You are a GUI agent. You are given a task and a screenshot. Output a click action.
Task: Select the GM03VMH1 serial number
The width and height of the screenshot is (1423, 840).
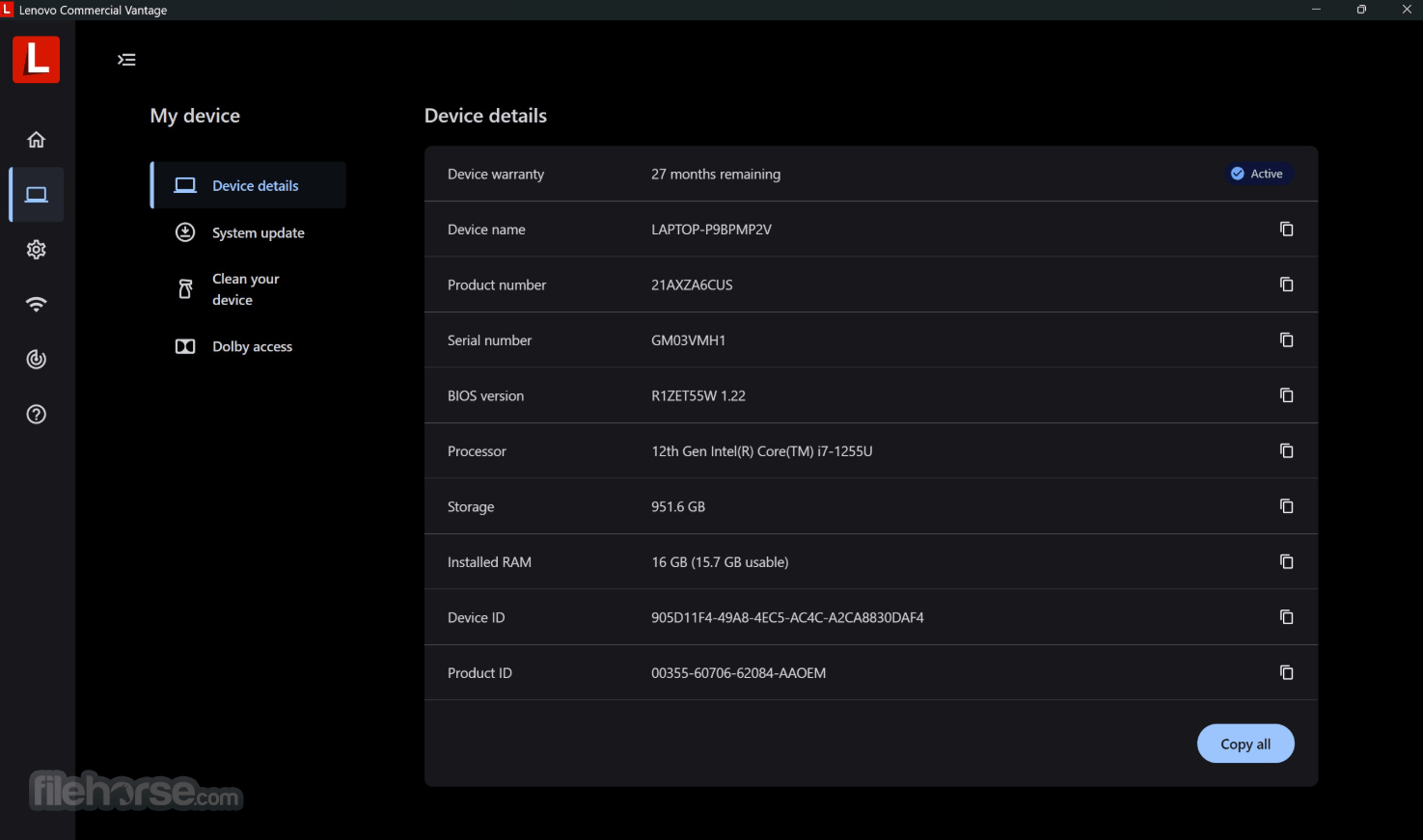coord(688,340)
